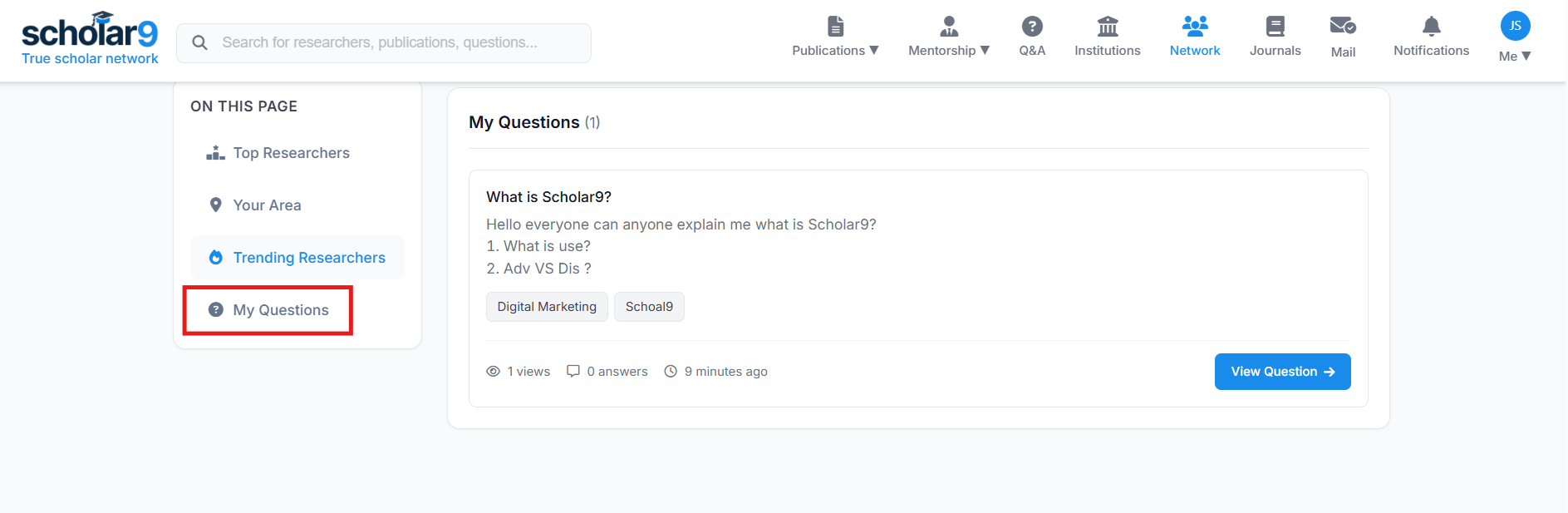The width and height of the screenshot is (1568, 513).
Task: Open the Mail nav label
Action: (1343, 52)
